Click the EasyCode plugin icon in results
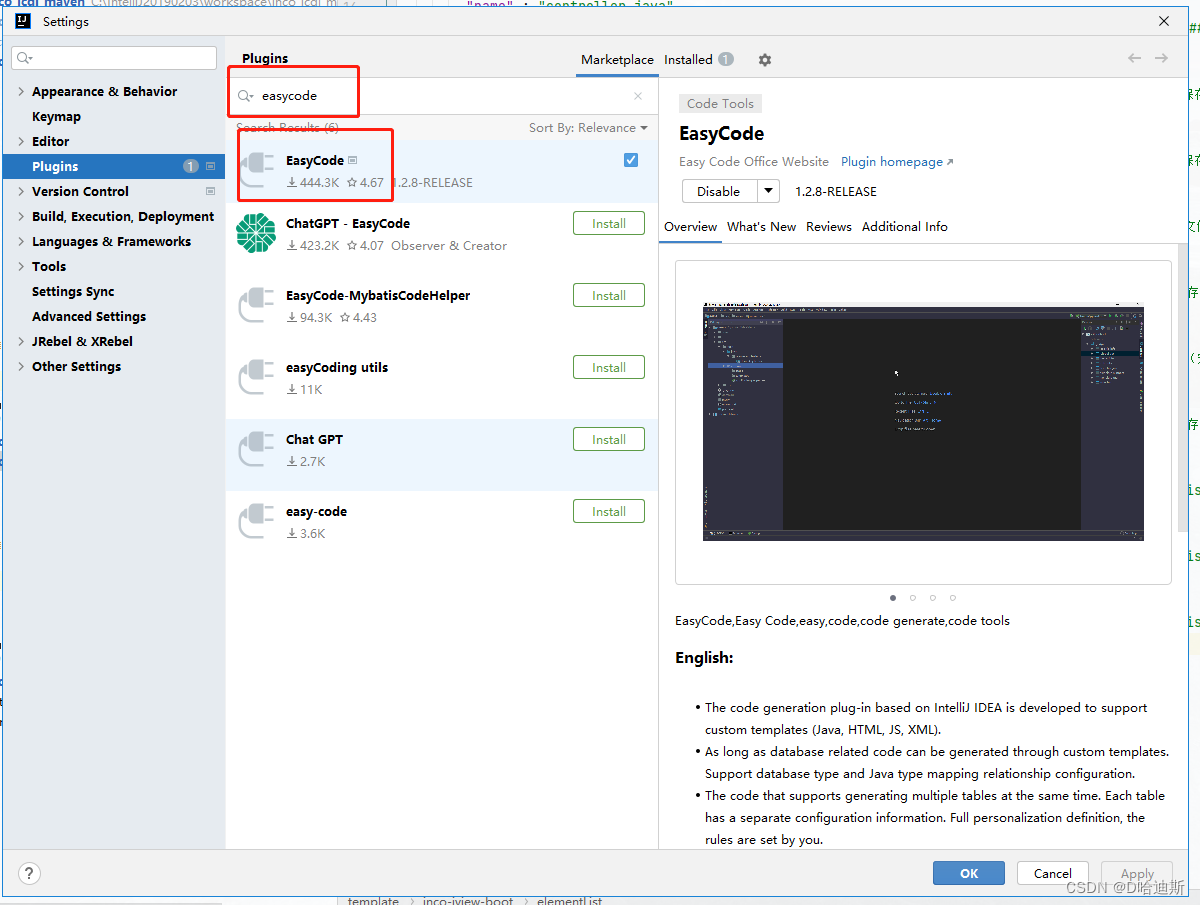This screenshot has height=905, width=1200. [x=256, y=166]
